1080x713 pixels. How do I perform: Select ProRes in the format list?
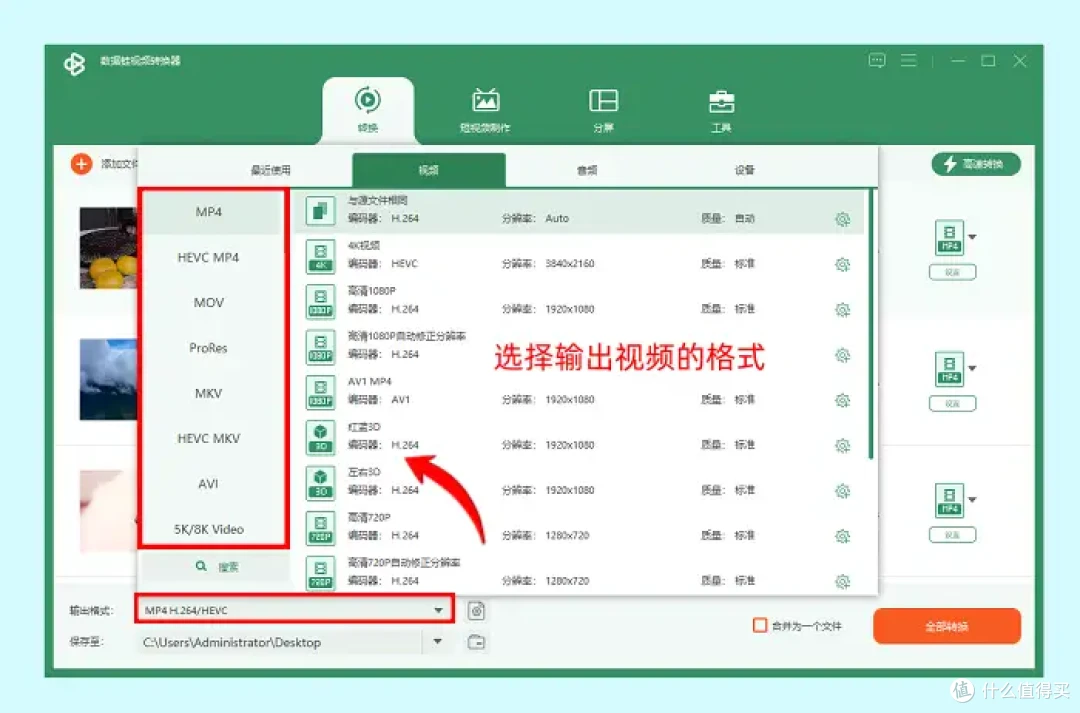coord(209,348)
